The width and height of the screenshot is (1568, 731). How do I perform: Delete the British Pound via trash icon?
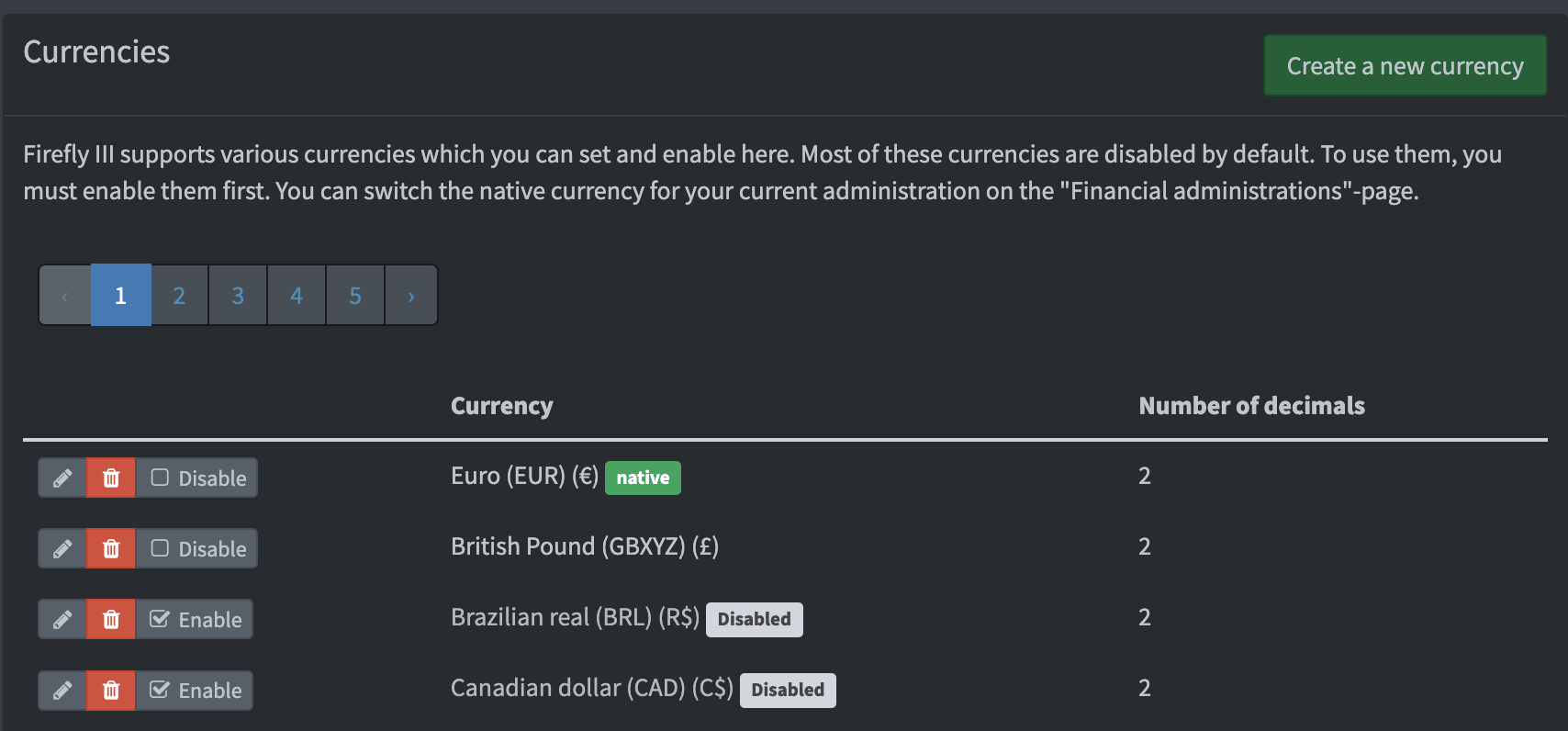[111, 548]
